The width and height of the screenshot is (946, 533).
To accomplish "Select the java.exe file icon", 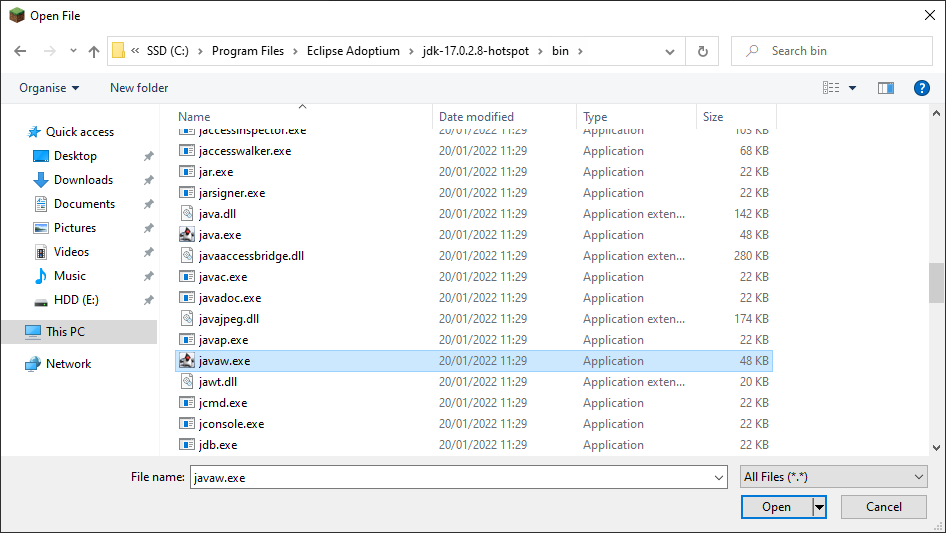I will coord(187,235).
